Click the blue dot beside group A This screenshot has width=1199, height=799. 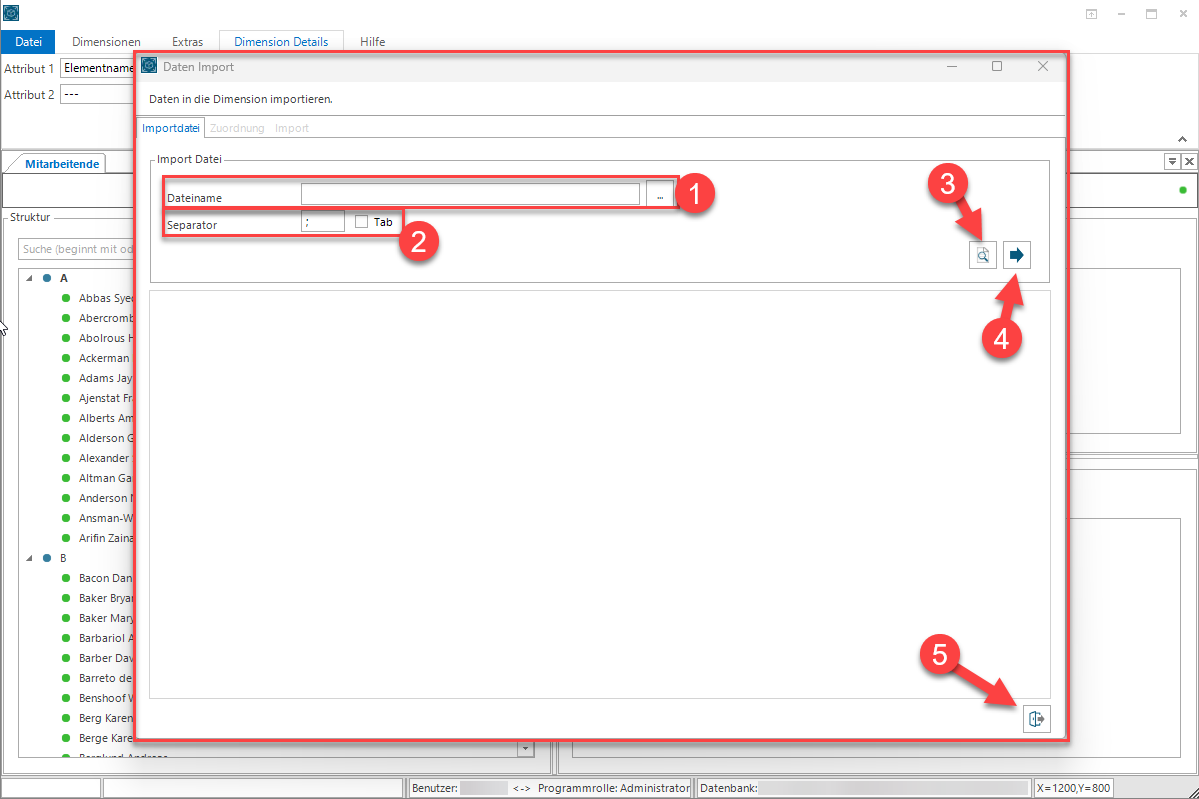click(47, 278)
